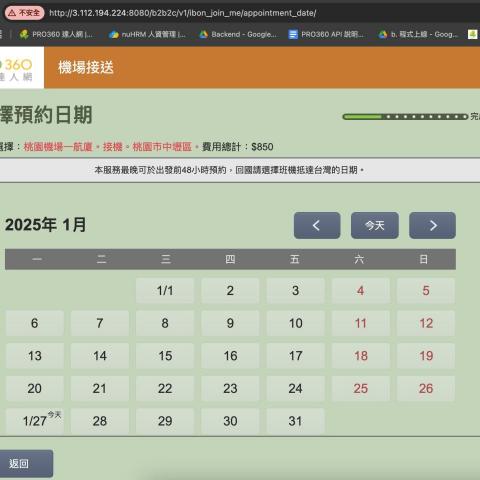The width and height of the screenshot is (480, 480).
Task: Open Backend - Google bookmark
Action: (x=238, y=34)
